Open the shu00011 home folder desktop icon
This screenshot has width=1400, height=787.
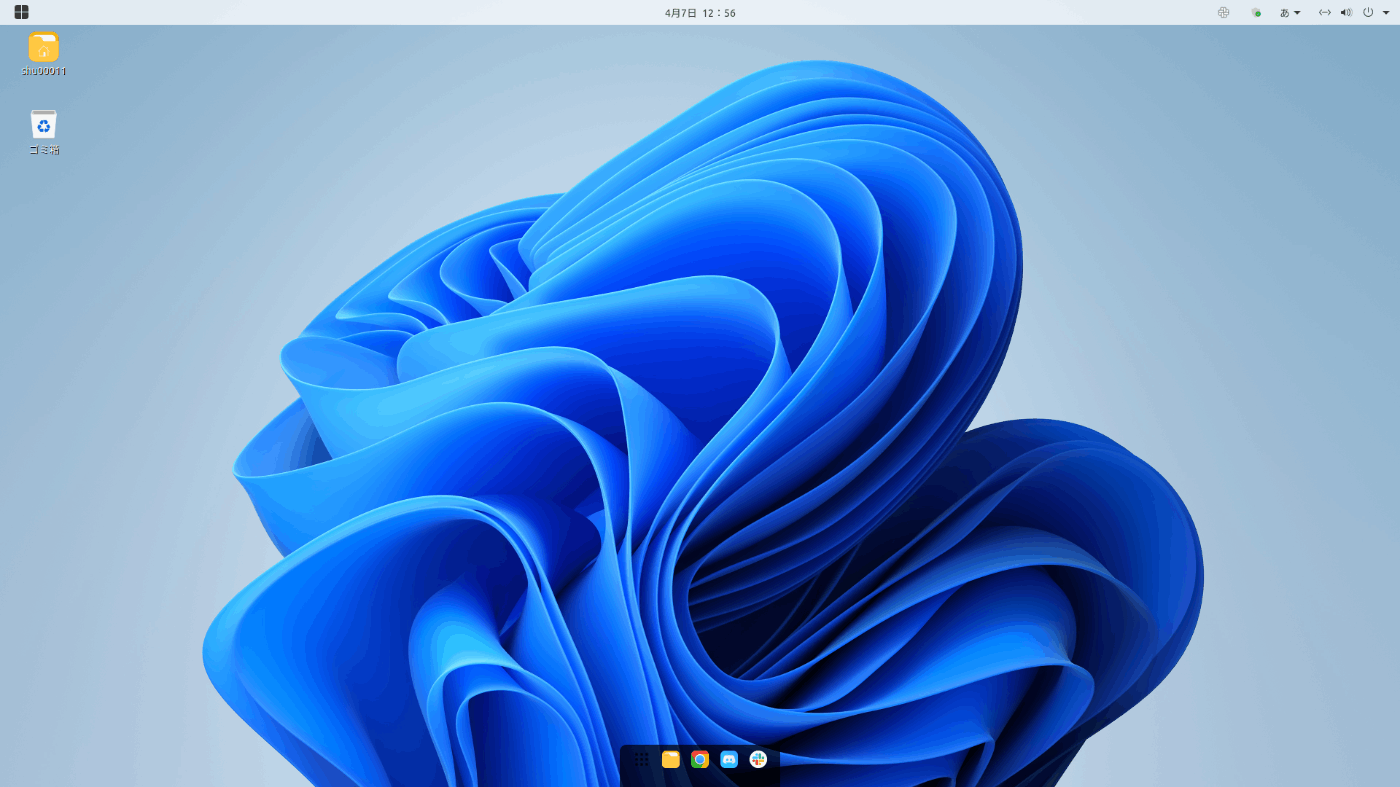pyautogui.click(x=44, y=54)
